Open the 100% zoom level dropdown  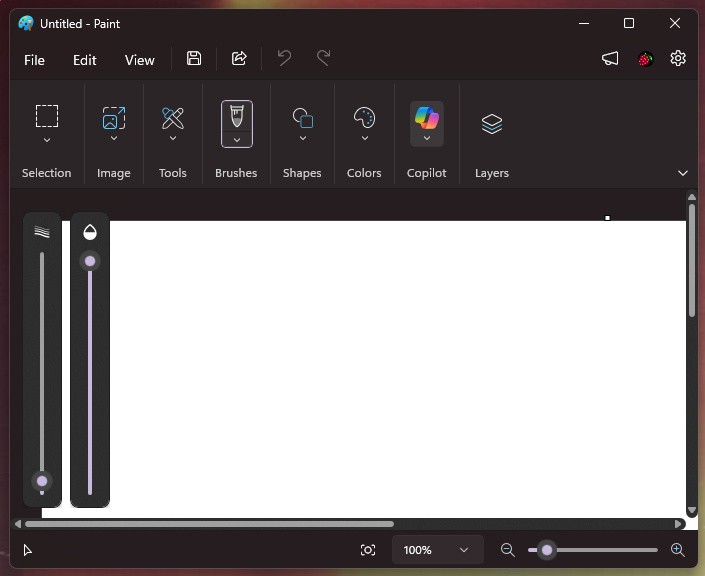(437, 550)
